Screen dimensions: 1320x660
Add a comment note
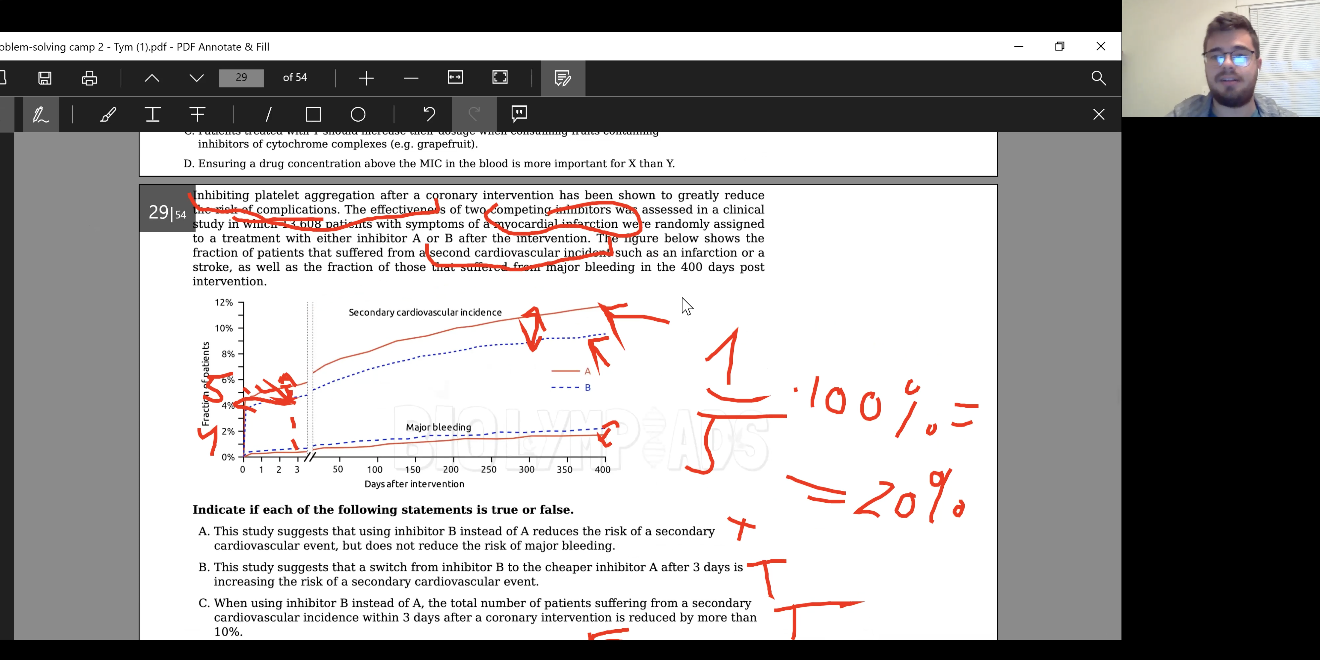click(519, 114)
